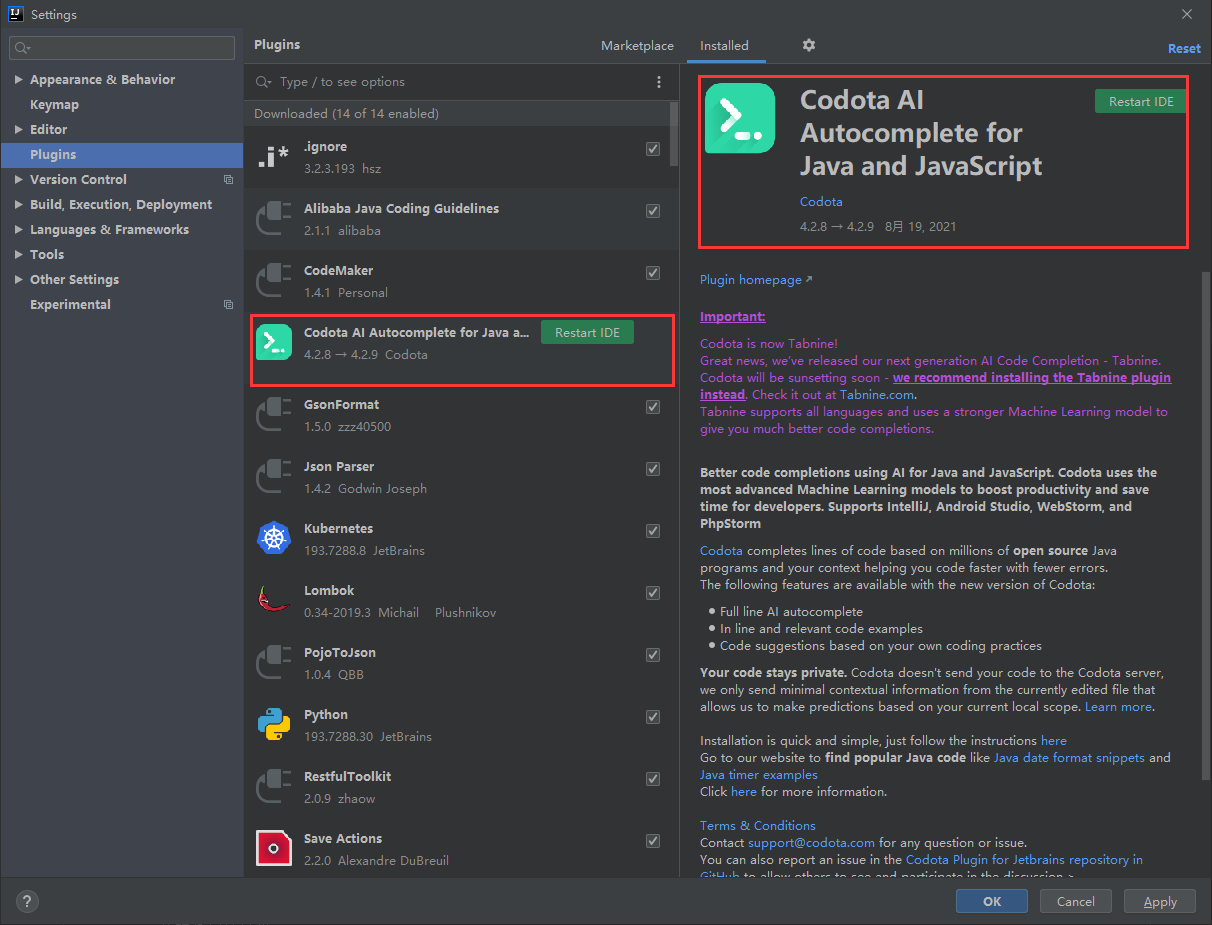Click the PojoToJson plugin icon
The width and height of the screenshot is (1212, 925).
click(x=273, y=664)
